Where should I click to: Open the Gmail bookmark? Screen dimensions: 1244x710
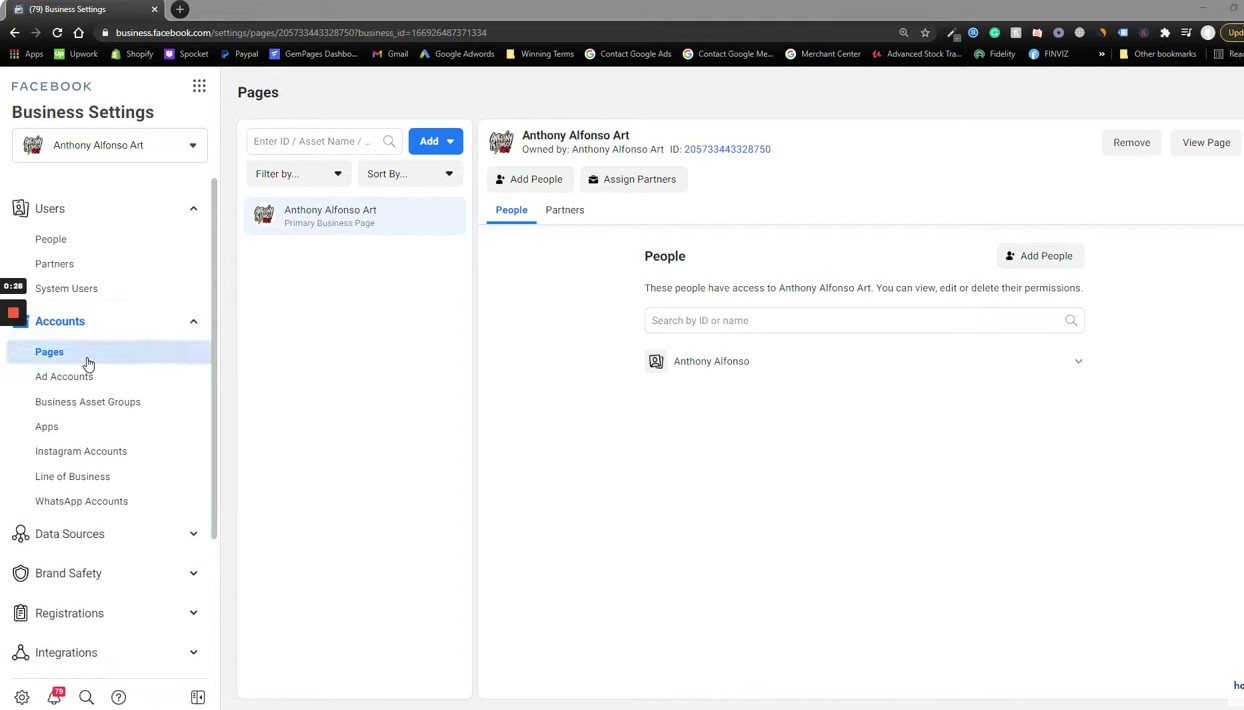[x=390, y=54]
